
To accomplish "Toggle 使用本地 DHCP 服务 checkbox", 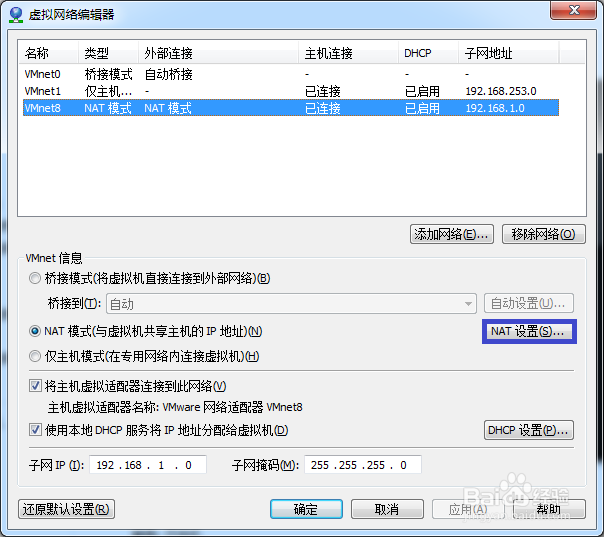I will click(35, 430).
